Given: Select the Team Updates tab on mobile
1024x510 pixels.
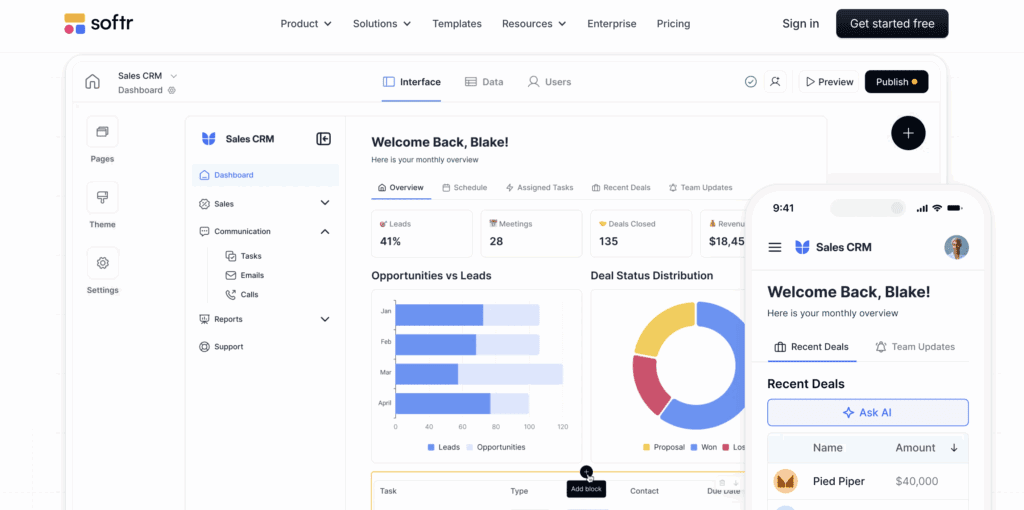Looking at the screenshot, I should click(914, 347).
